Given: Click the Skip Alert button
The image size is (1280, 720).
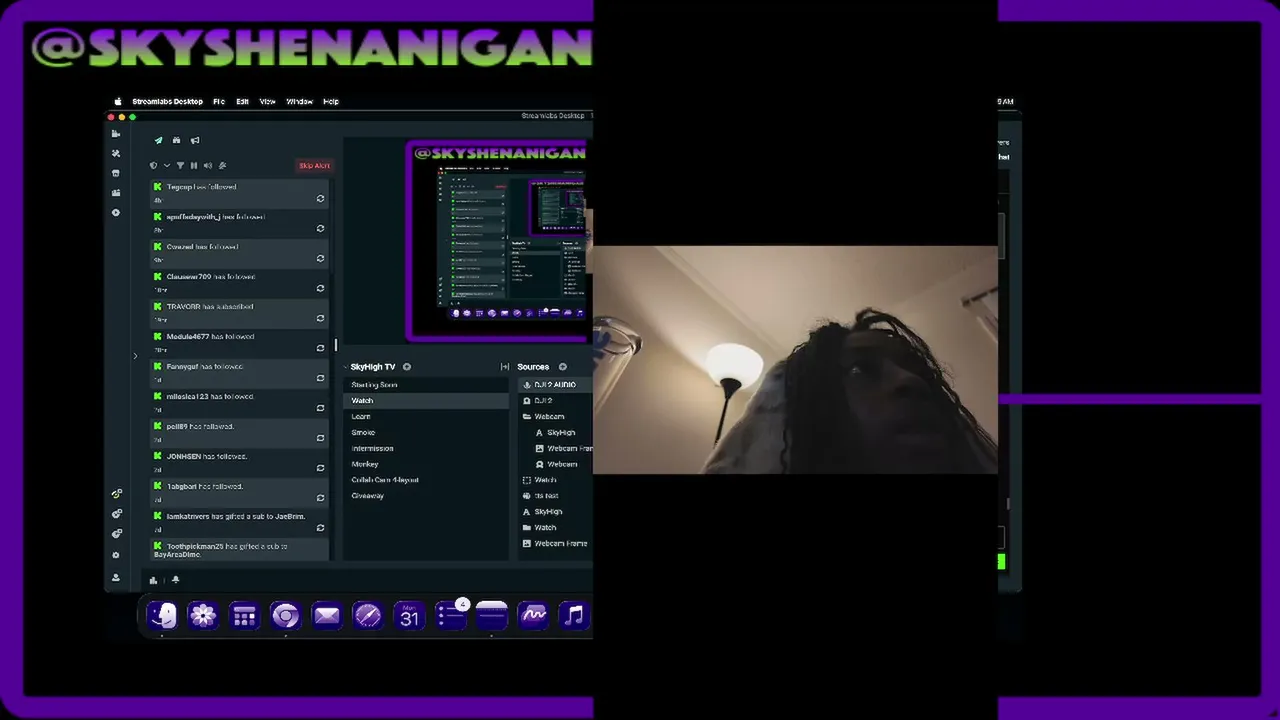Looking at the screenshot, I should coord(314,166).
